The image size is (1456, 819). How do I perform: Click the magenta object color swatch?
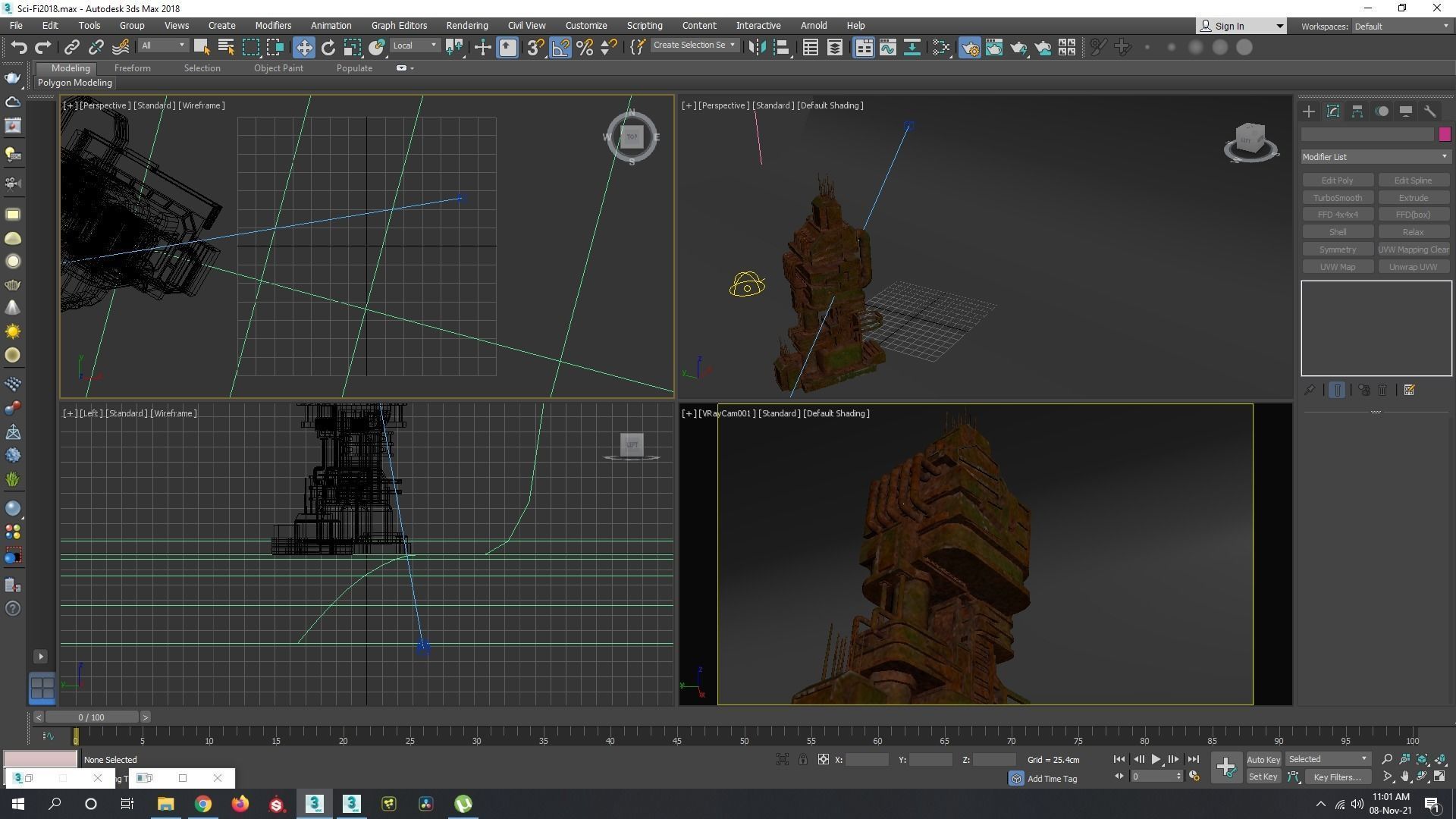pyautogui.click(x=1445, y=134)
